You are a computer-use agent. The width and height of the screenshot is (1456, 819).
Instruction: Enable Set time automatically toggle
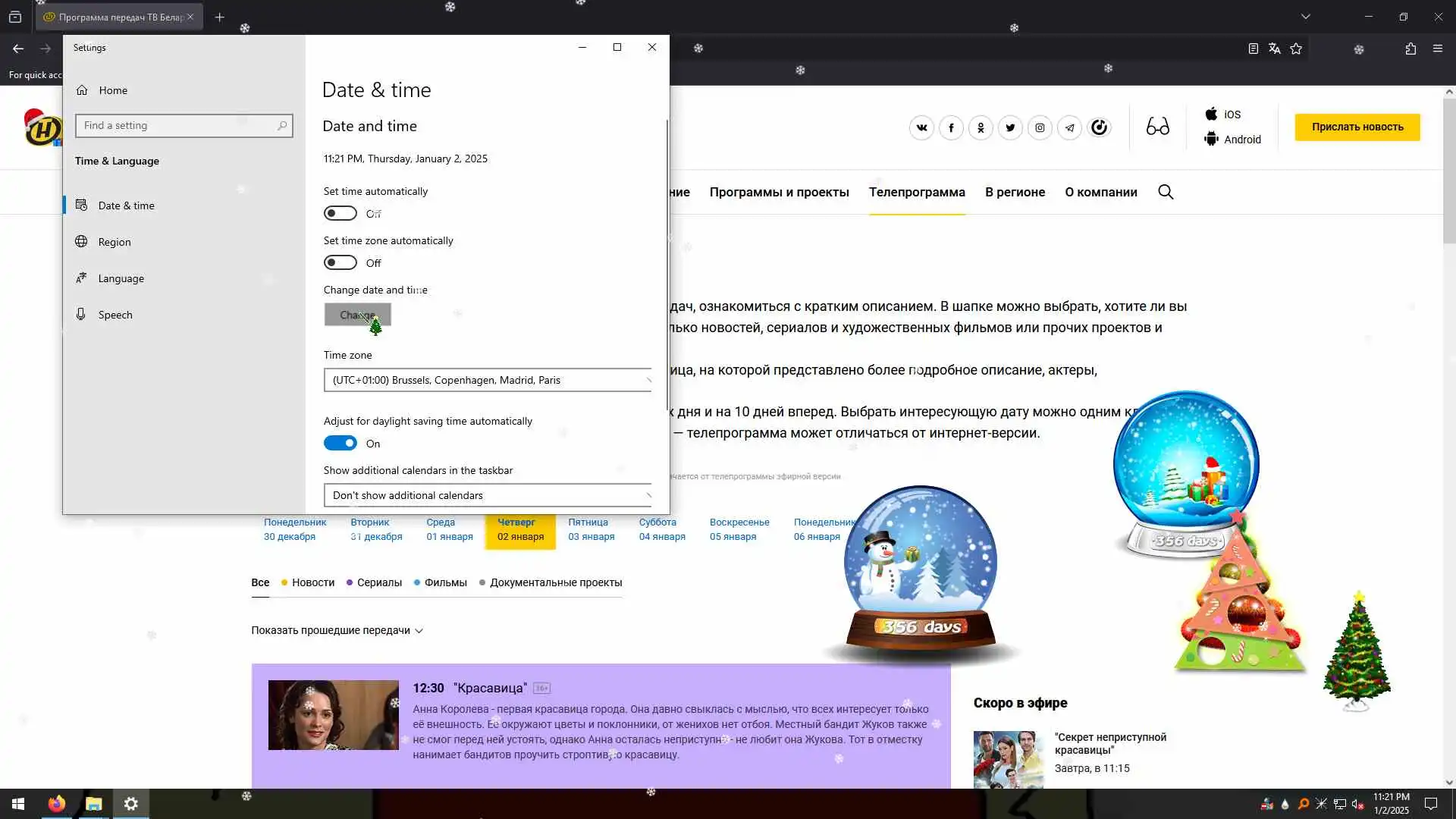(340, 214)
